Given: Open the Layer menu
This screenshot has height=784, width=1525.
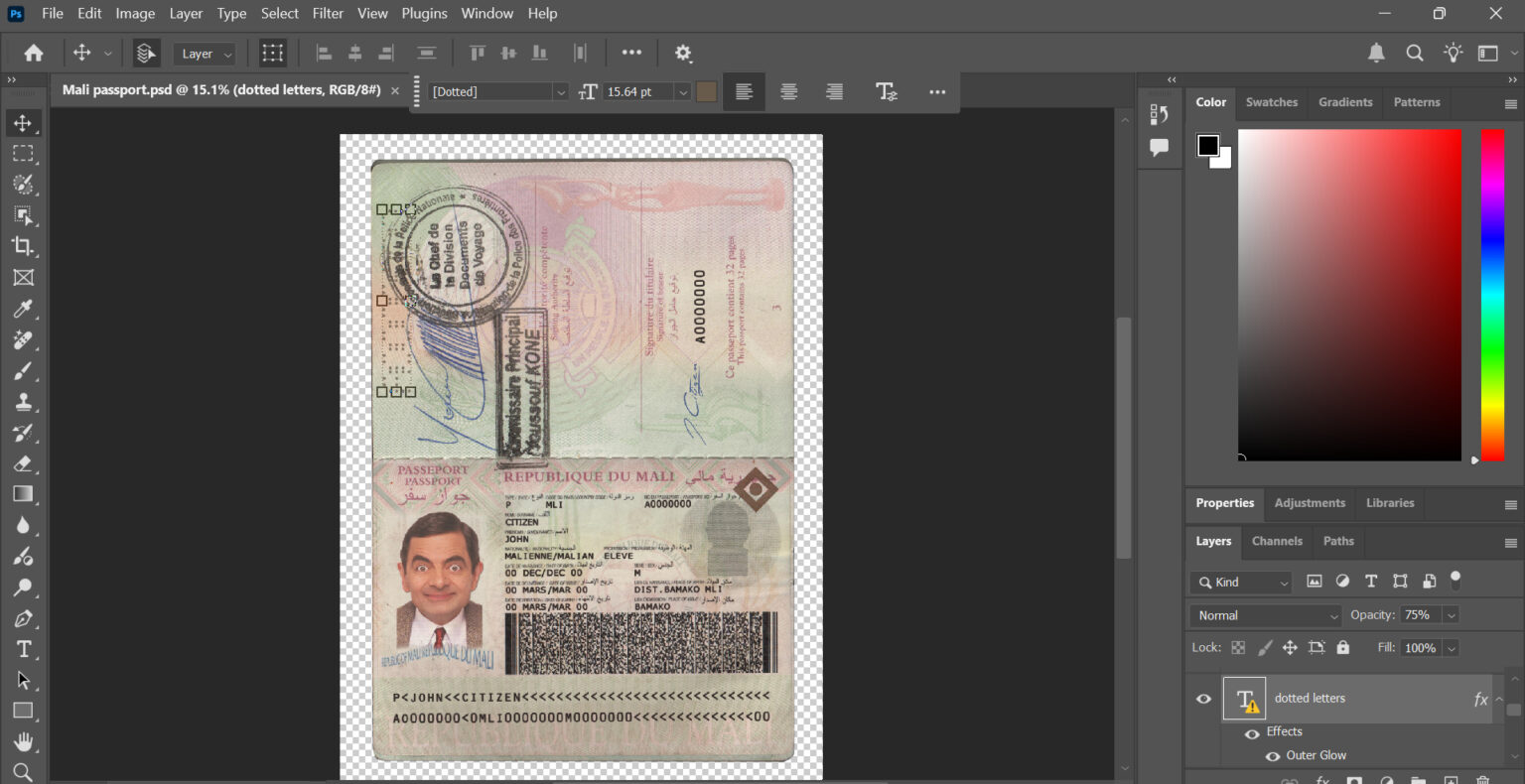Looking at the screenshot, I should [x=186, y=13].
